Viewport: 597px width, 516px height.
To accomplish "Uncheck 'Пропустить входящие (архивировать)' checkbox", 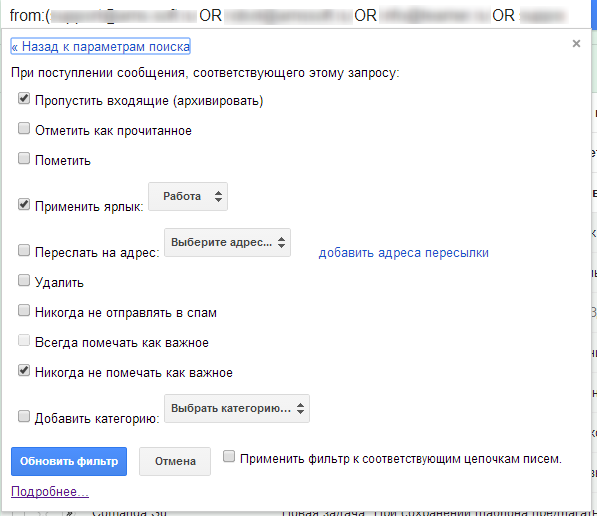I will 24,99.
